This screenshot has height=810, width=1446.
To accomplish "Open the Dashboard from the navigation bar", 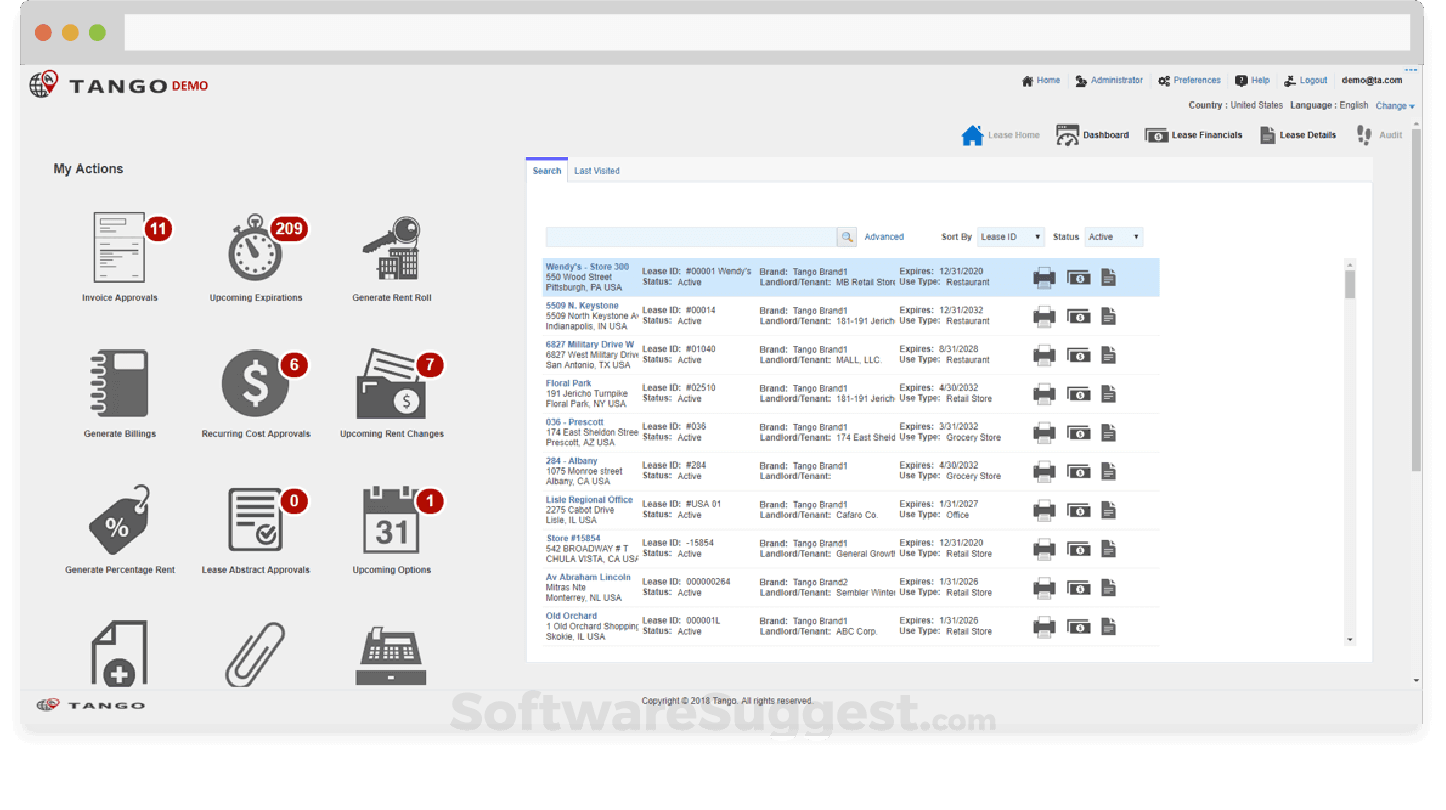I will pos(1092,134).
